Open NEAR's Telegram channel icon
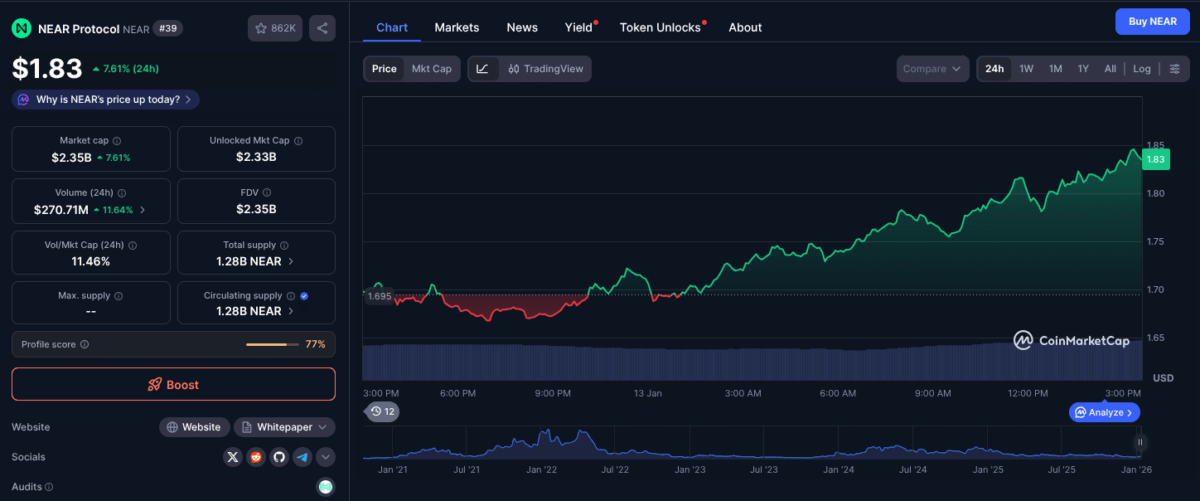1200x501 pixels. 302,457
